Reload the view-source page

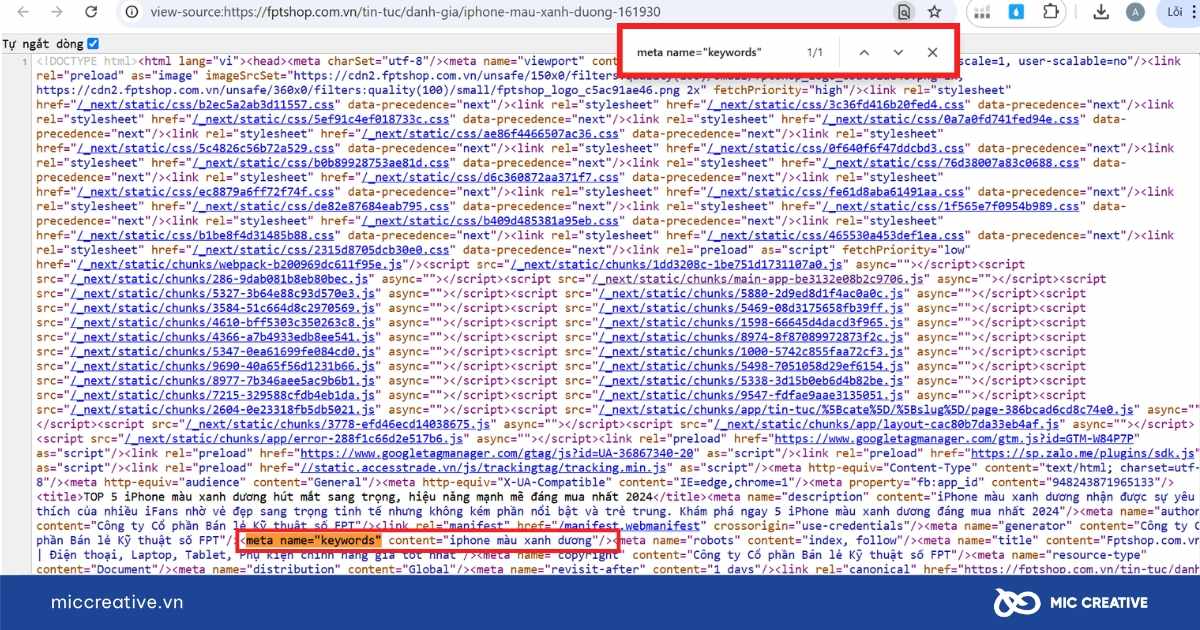coord(93,12)
